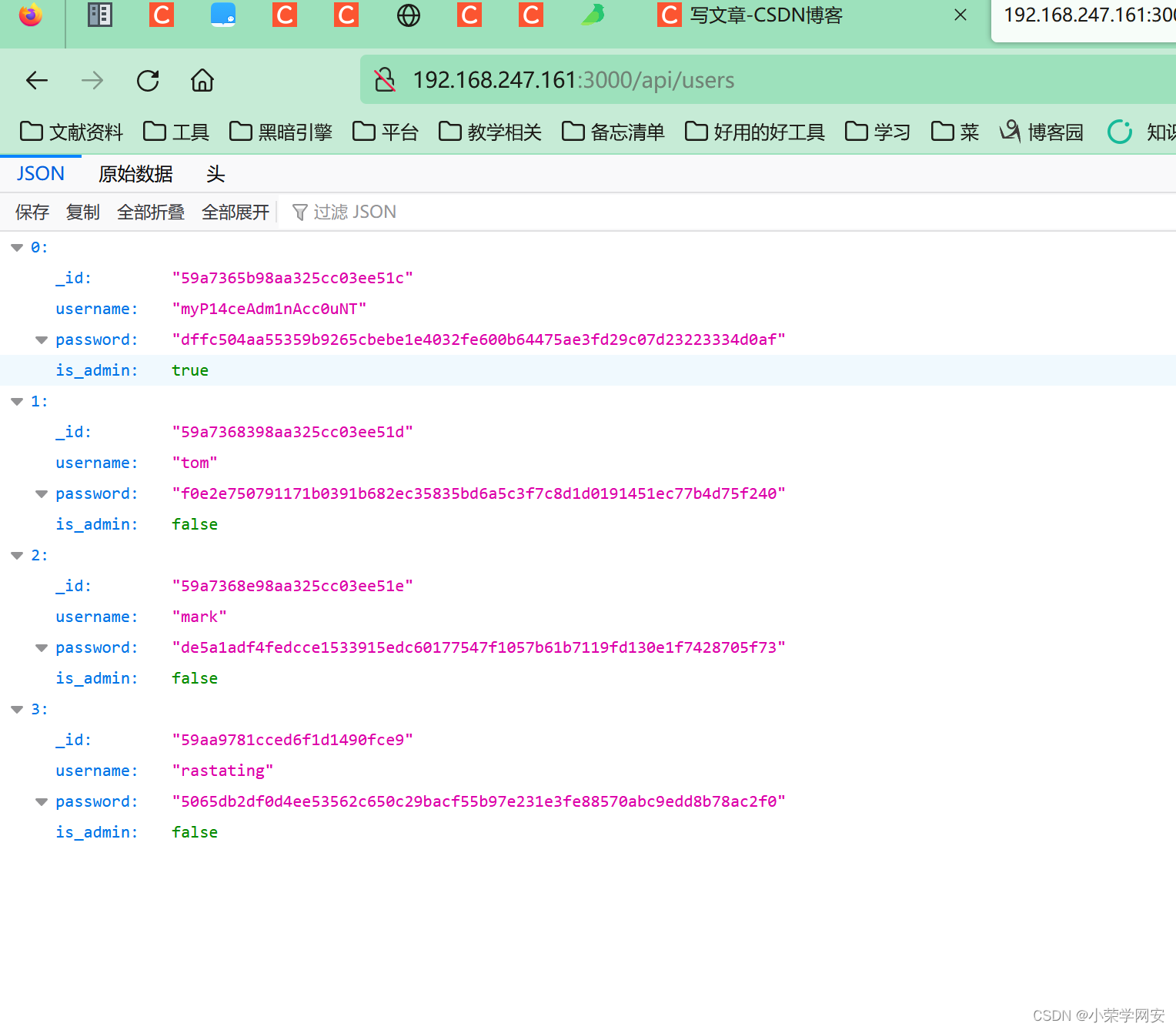Select password hash starting with 5065db2d
This screenshot has height=1030, width=1176.
pyautogui.click(x=479, y=801)
